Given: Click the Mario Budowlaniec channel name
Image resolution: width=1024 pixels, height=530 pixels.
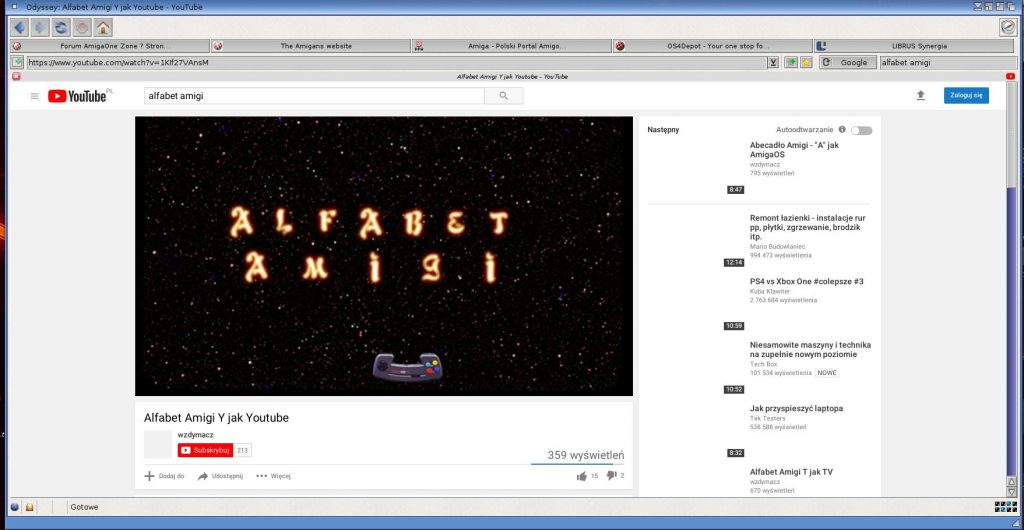Looking at the screenshot, I should click(x=778, y=247).
